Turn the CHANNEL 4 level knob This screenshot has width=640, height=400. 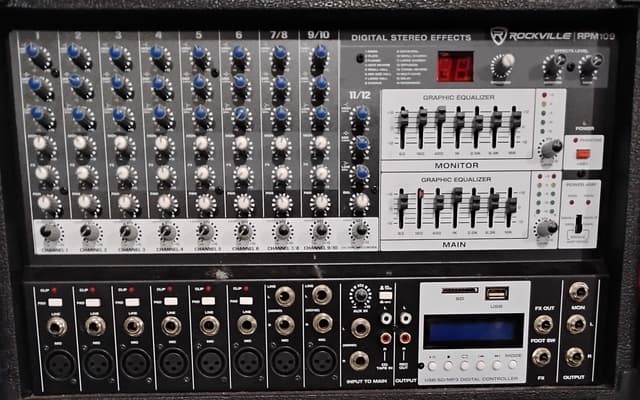(x=168, y=232)
